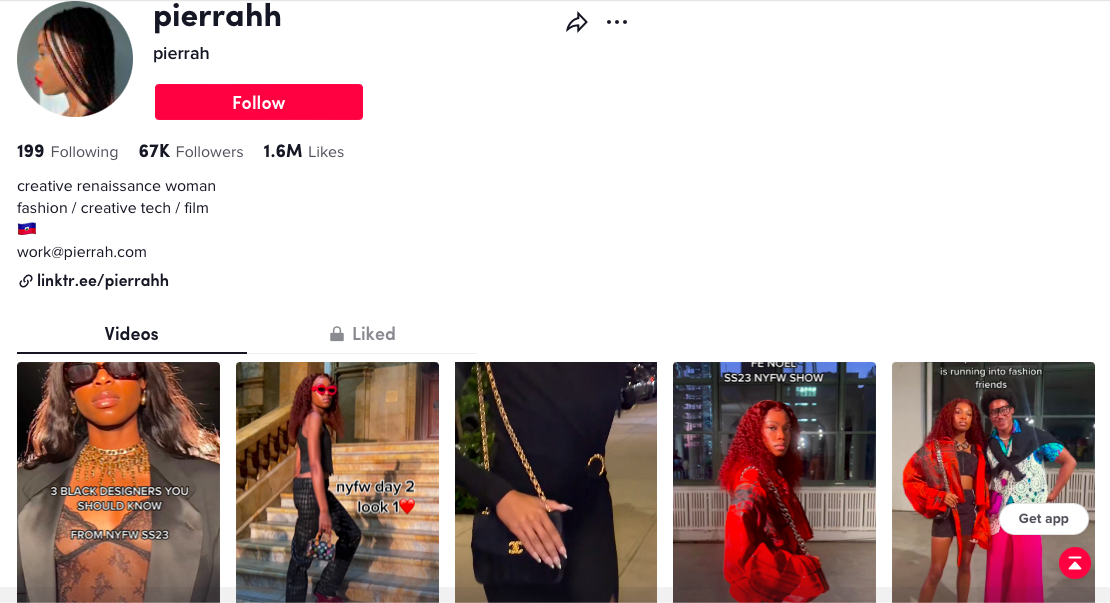View the 67K Followers list
The image size is (1110, 603).
(191, 151)
